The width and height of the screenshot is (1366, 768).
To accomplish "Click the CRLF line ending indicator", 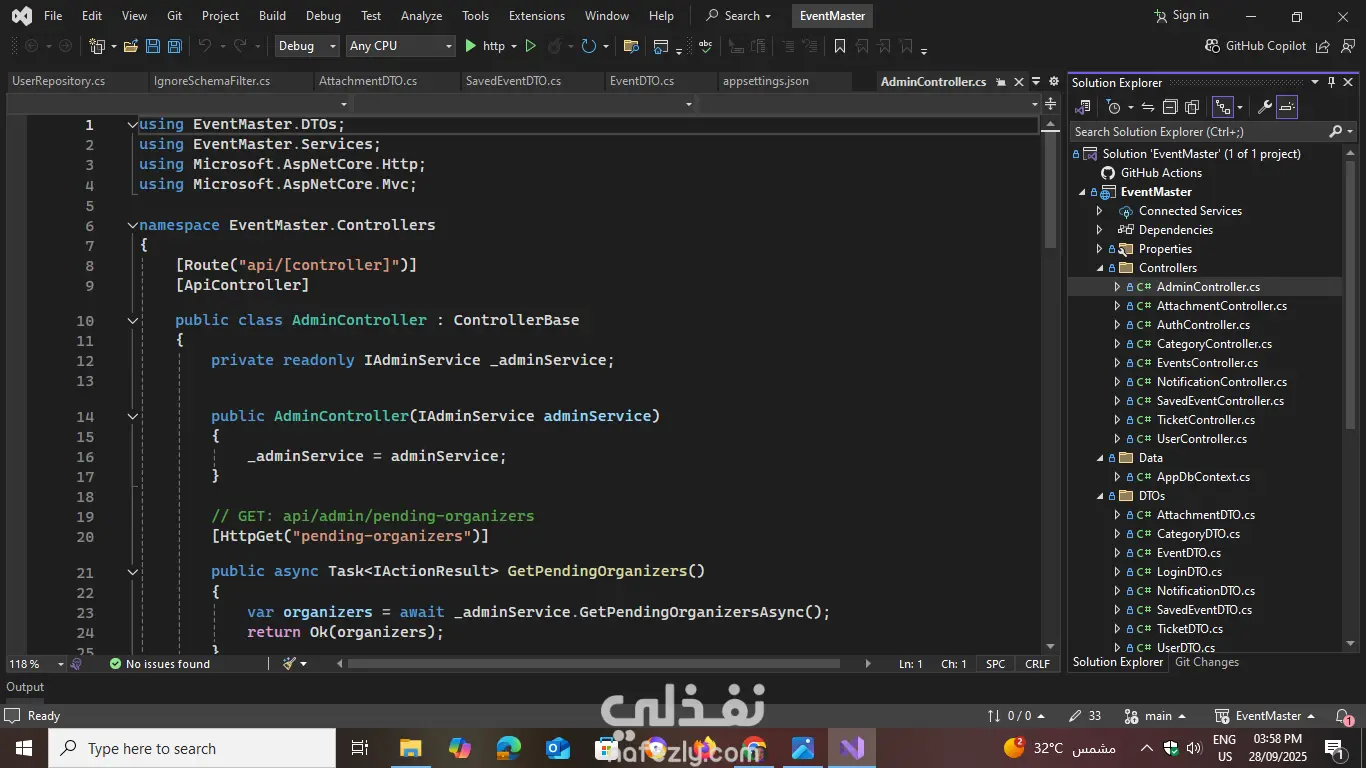I will point(1037,664).
